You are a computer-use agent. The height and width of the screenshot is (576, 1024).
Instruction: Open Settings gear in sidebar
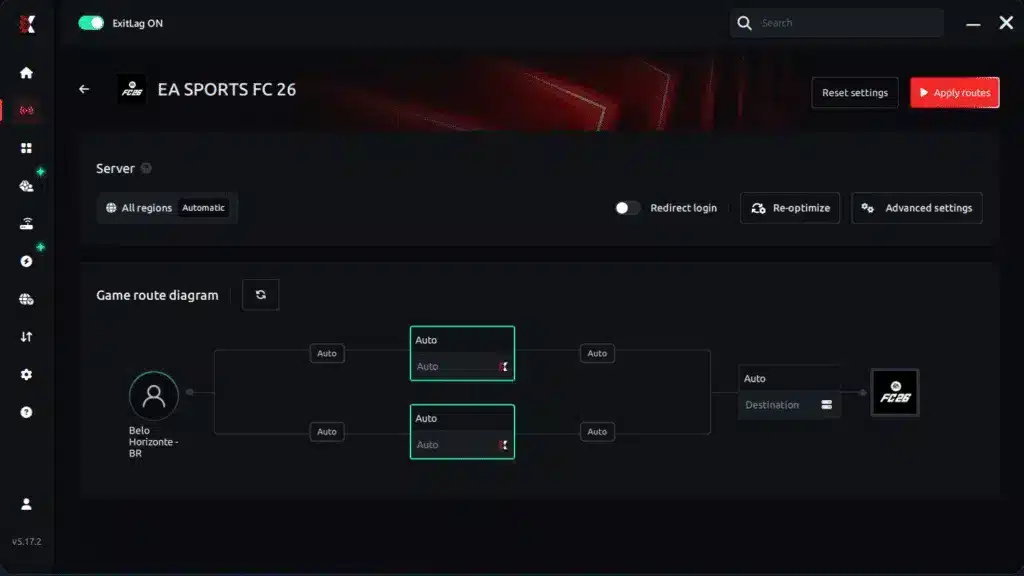pos(26,375)
